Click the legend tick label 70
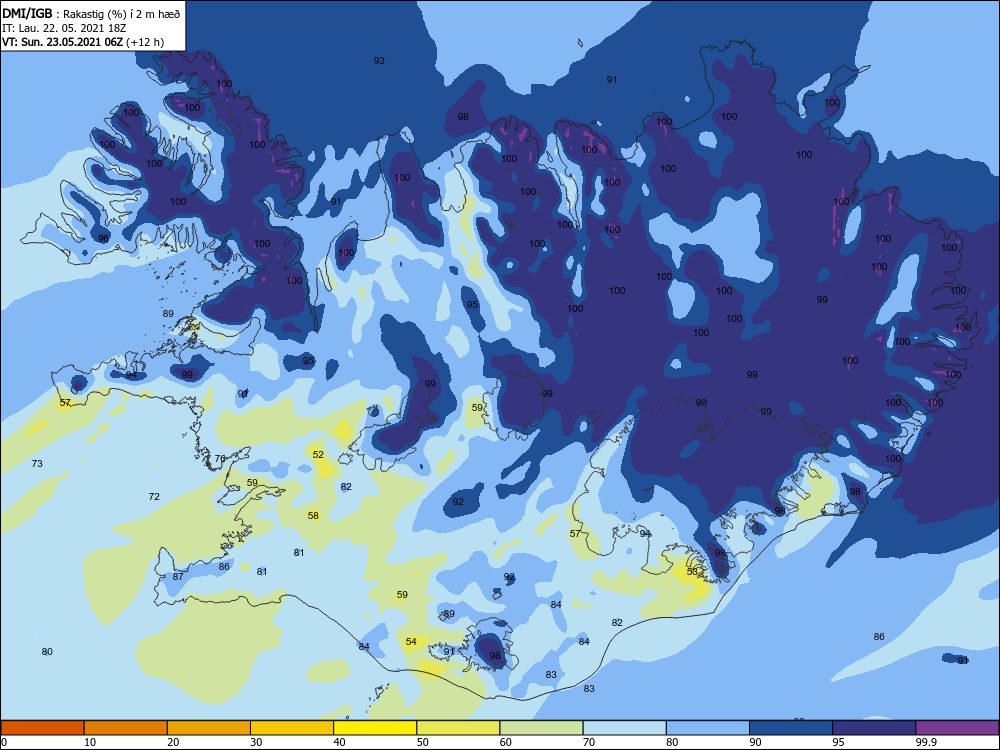 coord(589,742)
